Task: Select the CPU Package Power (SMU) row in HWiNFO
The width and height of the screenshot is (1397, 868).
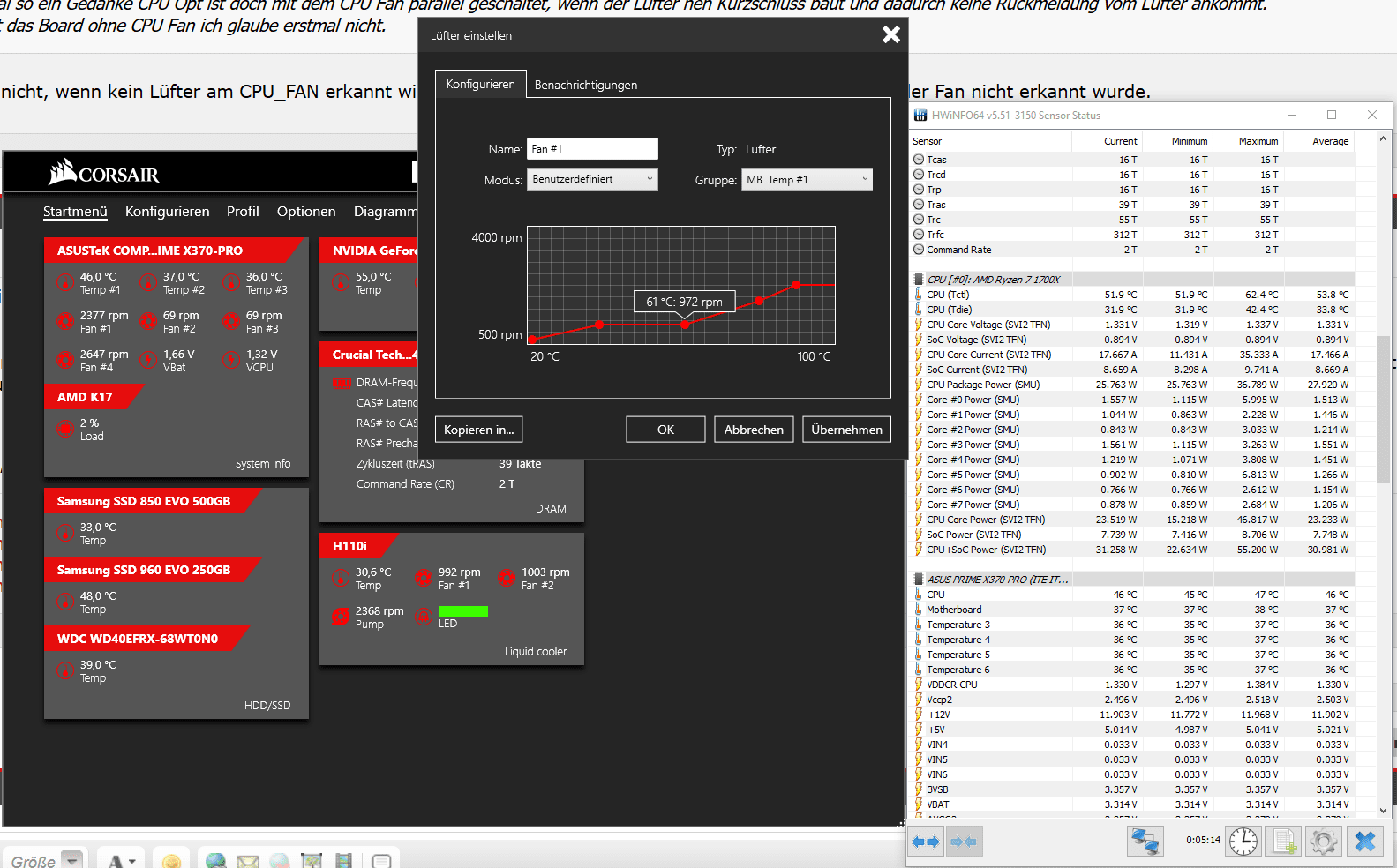Action: 1132,385
